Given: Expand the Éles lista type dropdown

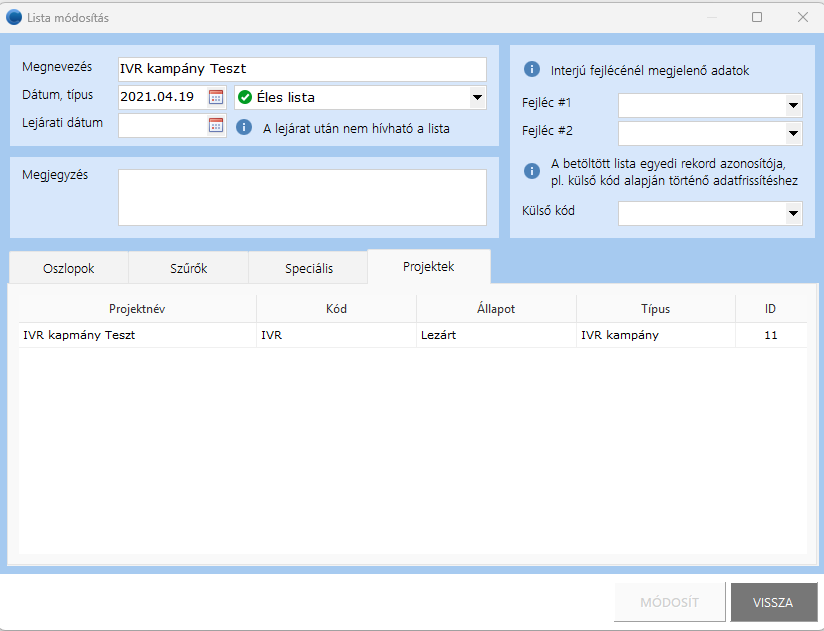Looking at the screenshot, I should [x=477, y=97].
